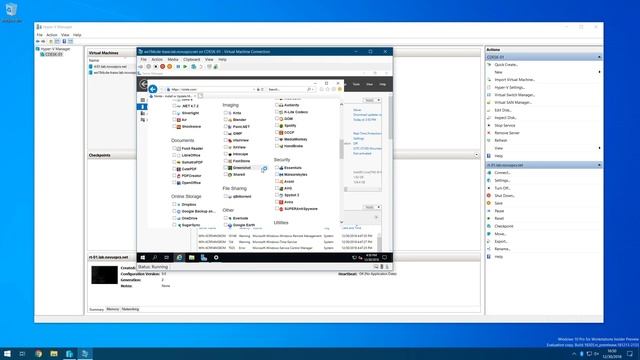Open the browser search dropdown arrow

click(x=313, y=89)
